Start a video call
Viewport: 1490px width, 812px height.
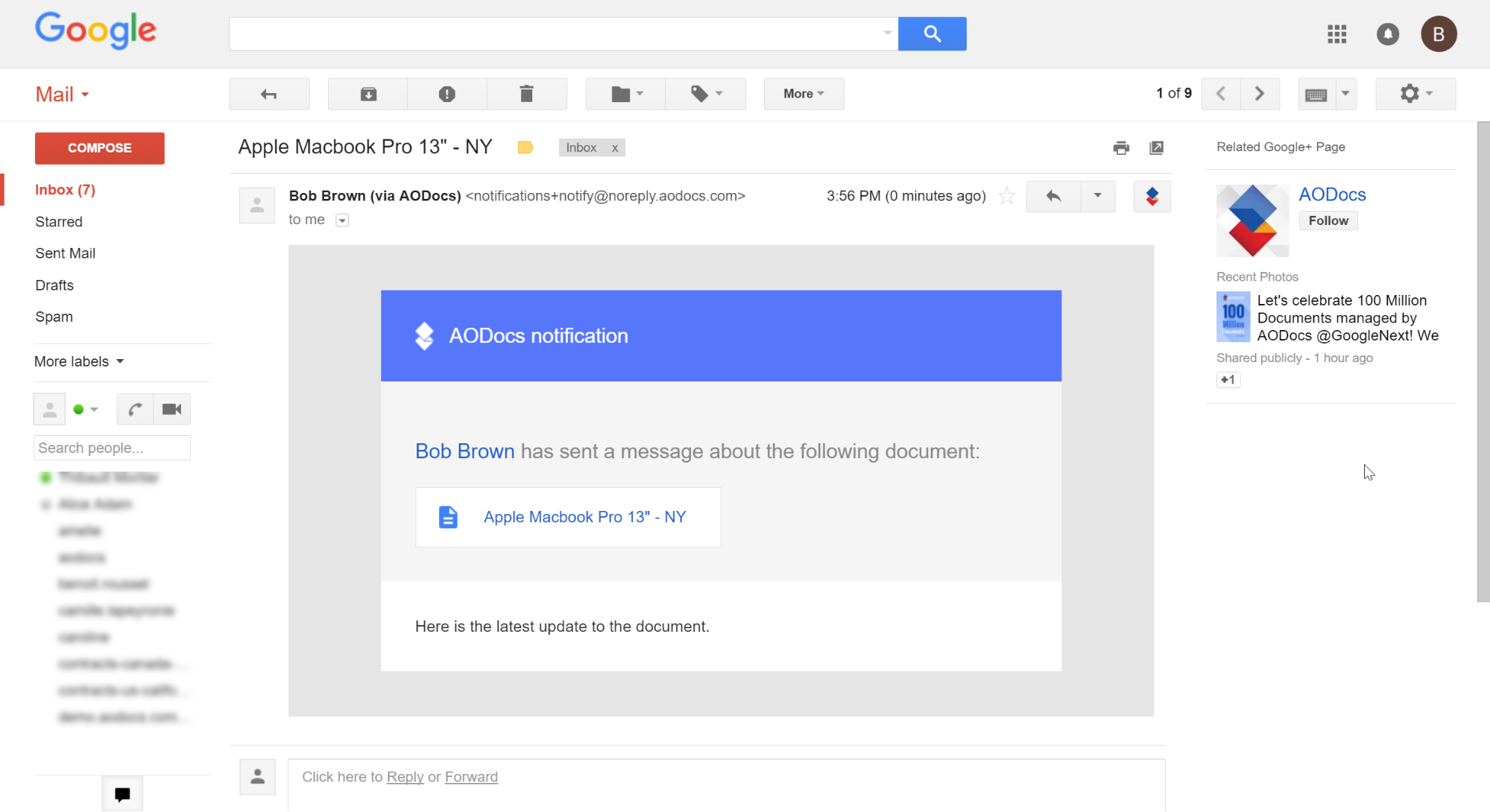(x=172, y=410)
